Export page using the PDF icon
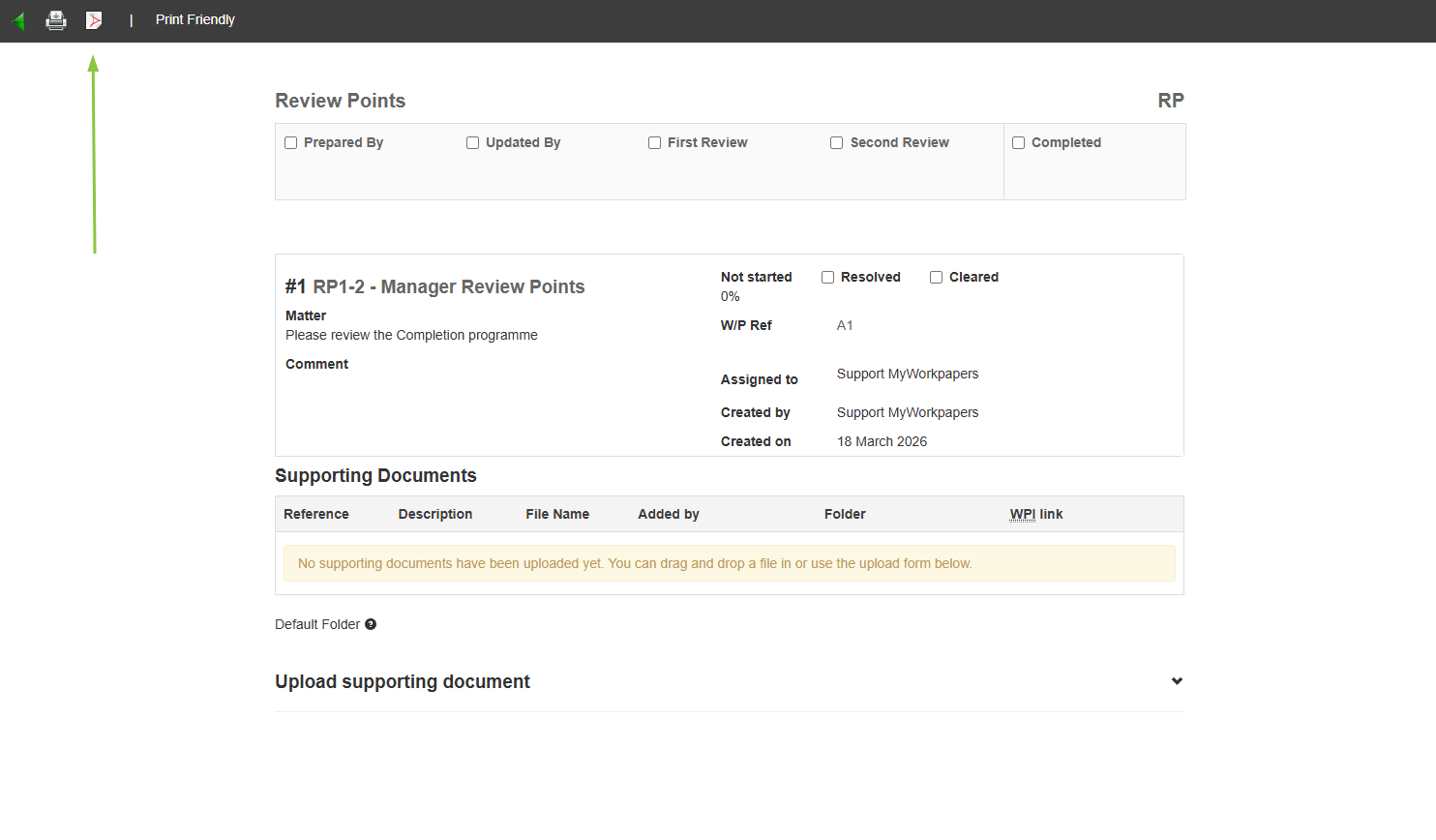 pos(94,20)
